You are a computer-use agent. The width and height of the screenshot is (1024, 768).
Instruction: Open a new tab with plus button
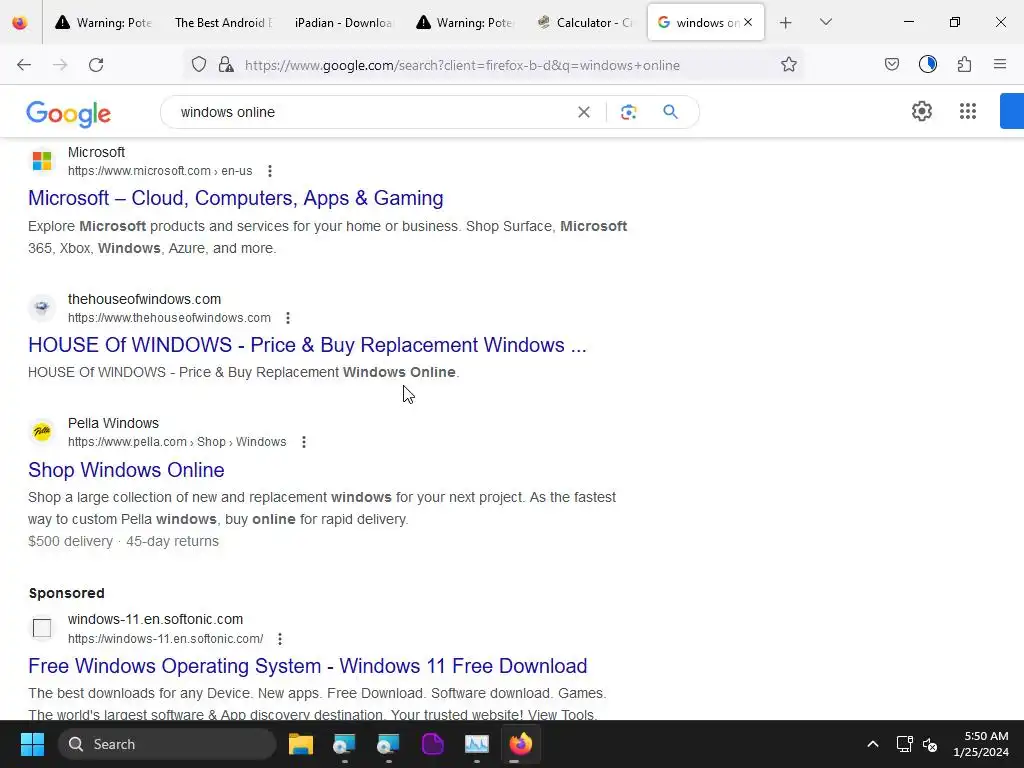(786, 23)
